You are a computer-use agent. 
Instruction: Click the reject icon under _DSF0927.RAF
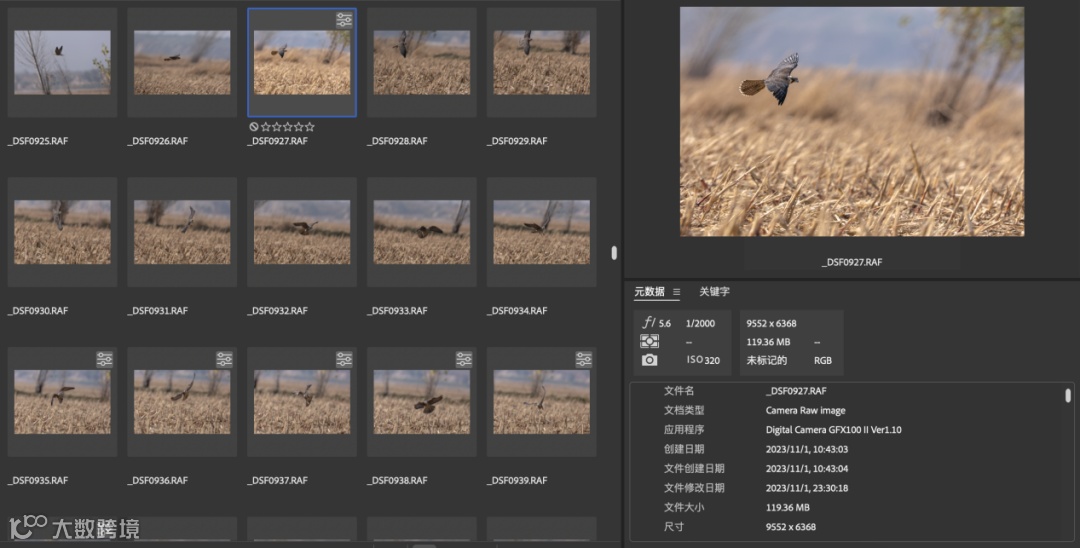pos(253,127)
